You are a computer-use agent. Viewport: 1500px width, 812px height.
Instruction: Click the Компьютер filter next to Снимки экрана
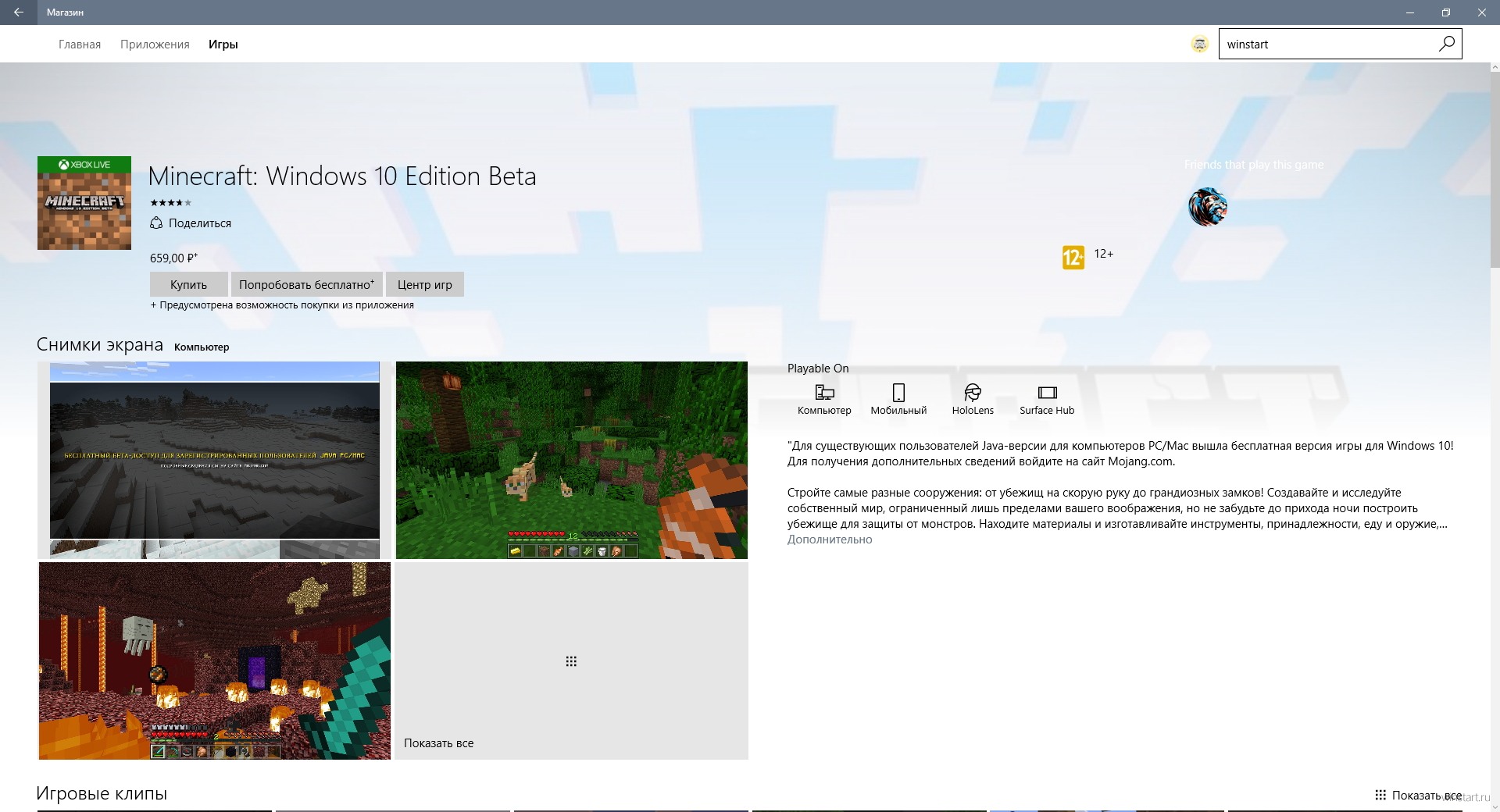click(202, 347)
